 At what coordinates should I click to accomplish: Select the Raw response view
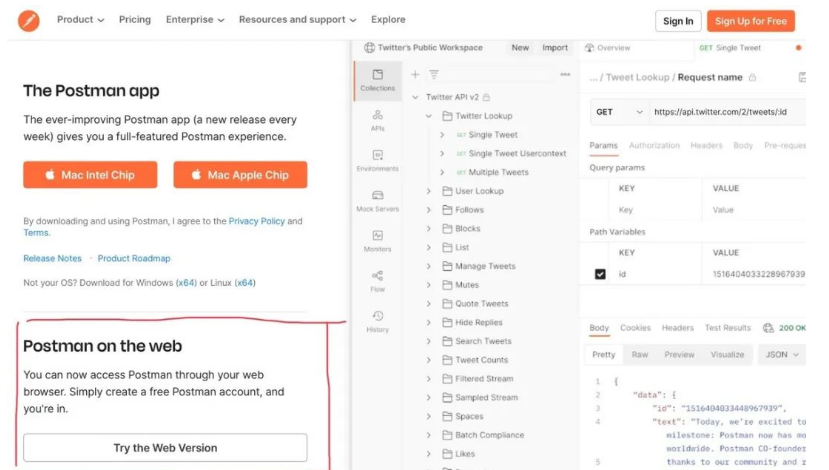tap(640, 354)
